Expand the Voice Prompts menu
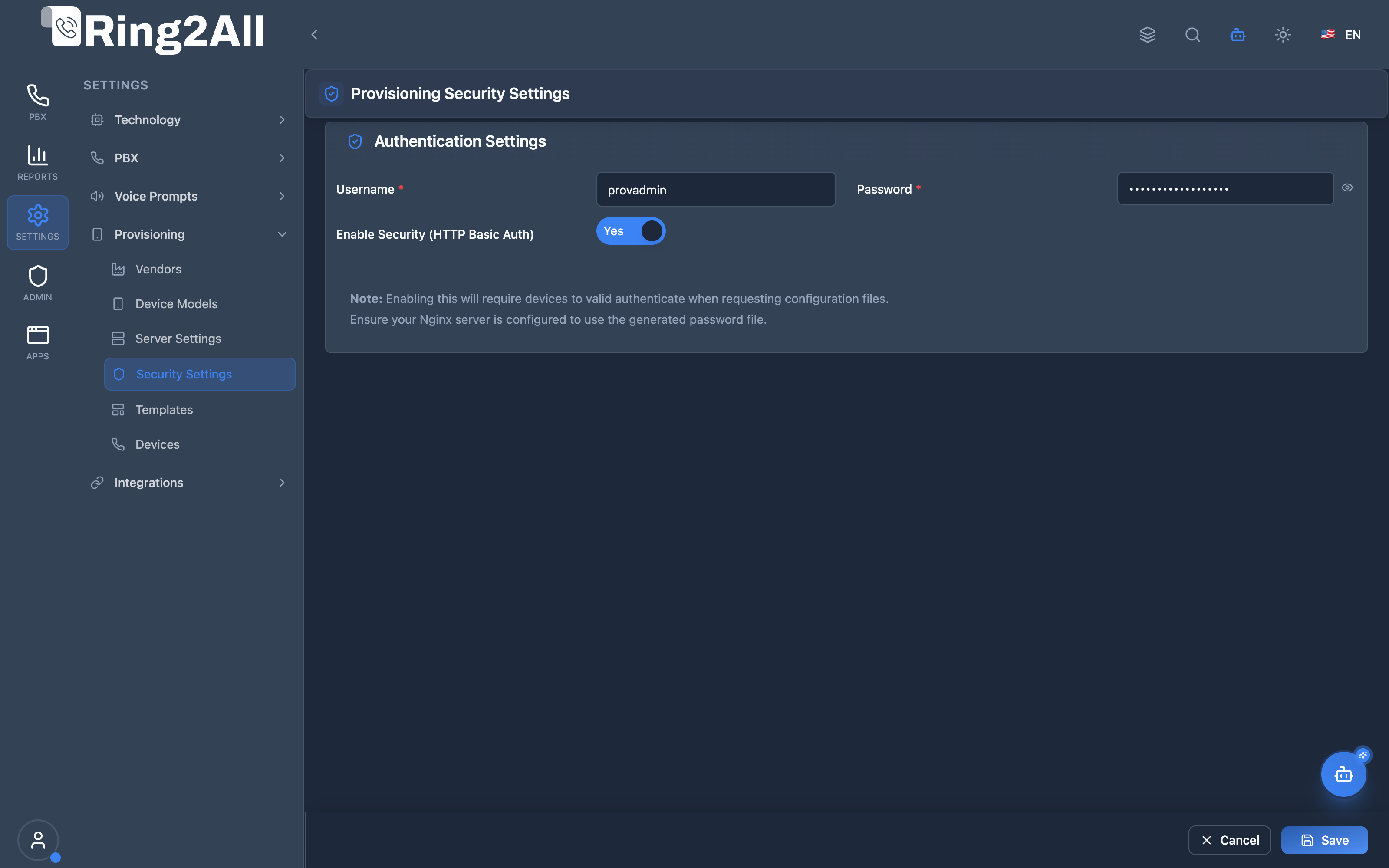Screen dimensions: 1389x868 coord(188,196)
